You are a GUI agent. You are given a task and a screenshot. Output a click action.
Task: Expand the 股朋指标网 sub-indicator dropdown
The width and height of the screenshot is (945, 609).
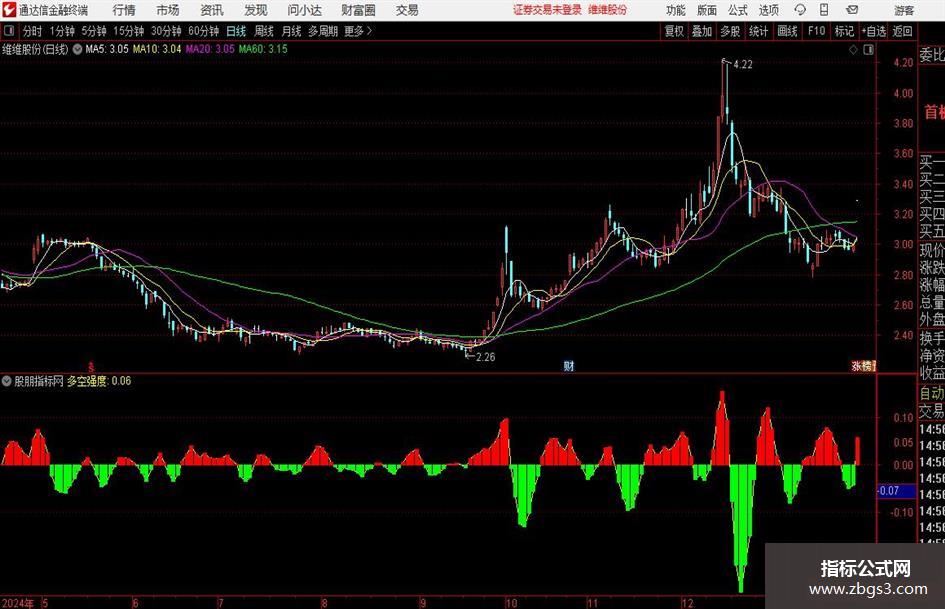pyautogui.click(x=7, y=381)
